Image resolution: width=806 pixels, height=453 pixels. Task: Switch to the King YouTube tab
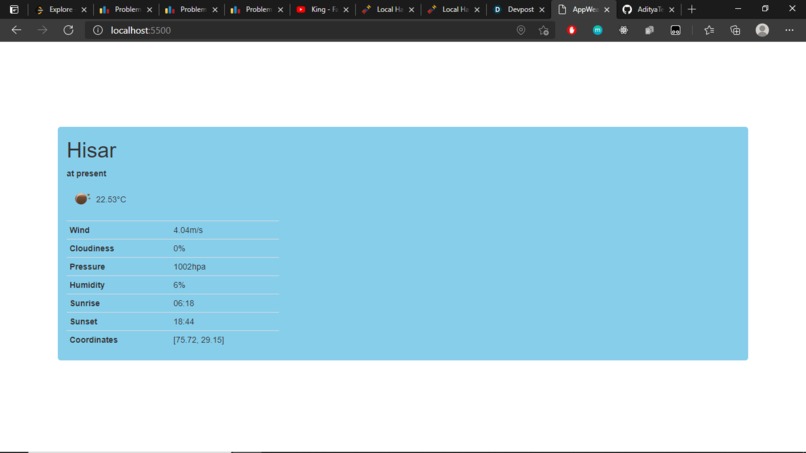point(323,9)
